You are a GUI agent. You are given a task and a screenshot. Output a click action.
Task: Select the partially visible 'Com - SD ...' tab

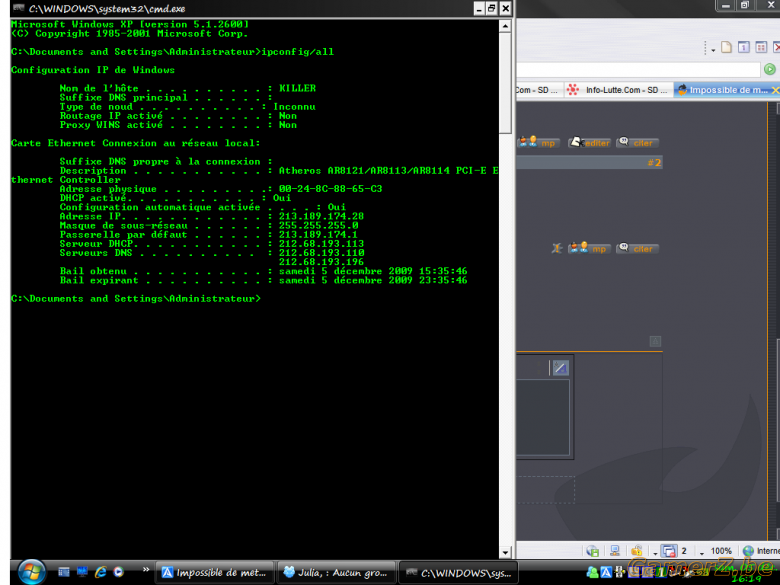point(539,90)
